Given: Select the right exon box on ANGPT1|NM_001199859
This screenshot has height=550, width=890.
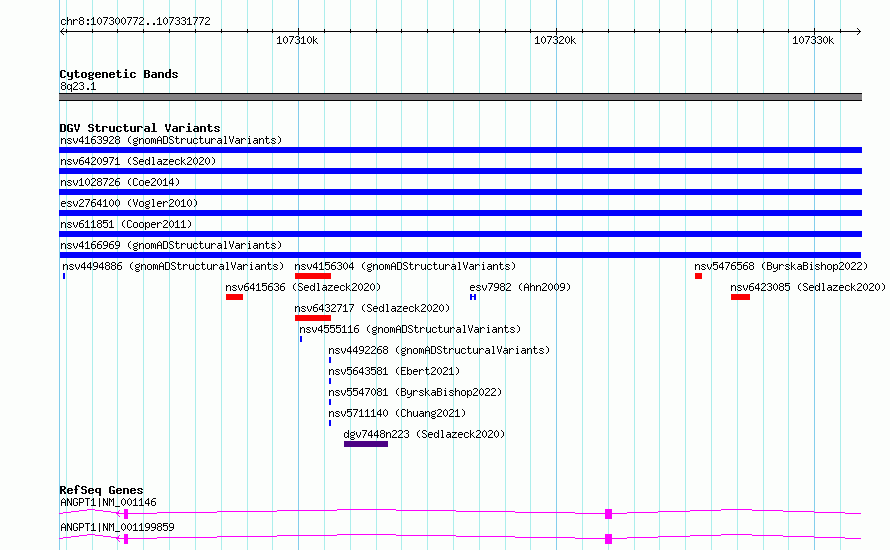Looking at the screenshot, I should click(x=608, y=539).
